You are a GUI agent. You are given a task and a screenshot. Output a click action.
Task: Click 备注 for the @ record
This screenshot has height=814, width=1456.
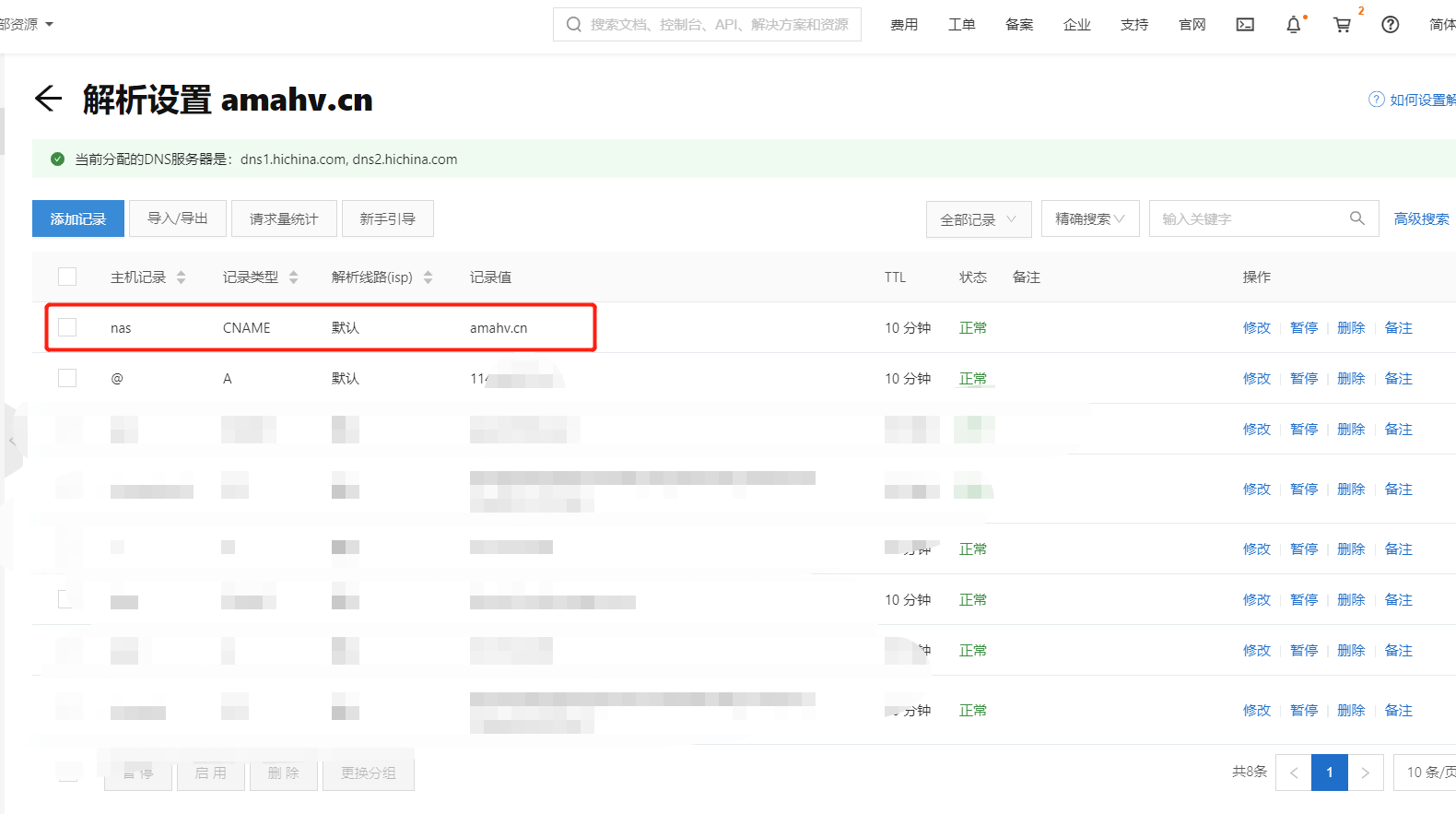pos(1398,378)
